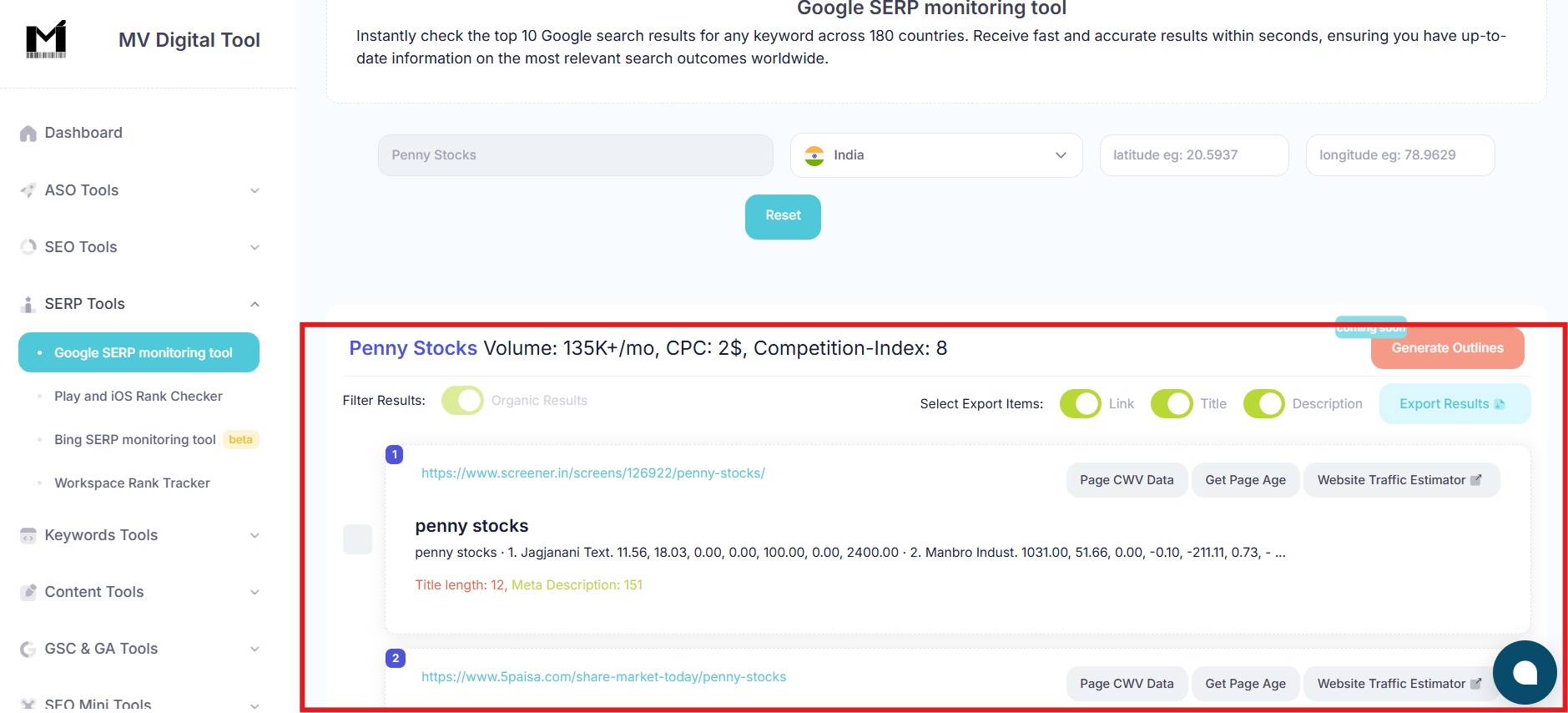Expand the ASO Tools menu chevron

(x=255, y=190)
